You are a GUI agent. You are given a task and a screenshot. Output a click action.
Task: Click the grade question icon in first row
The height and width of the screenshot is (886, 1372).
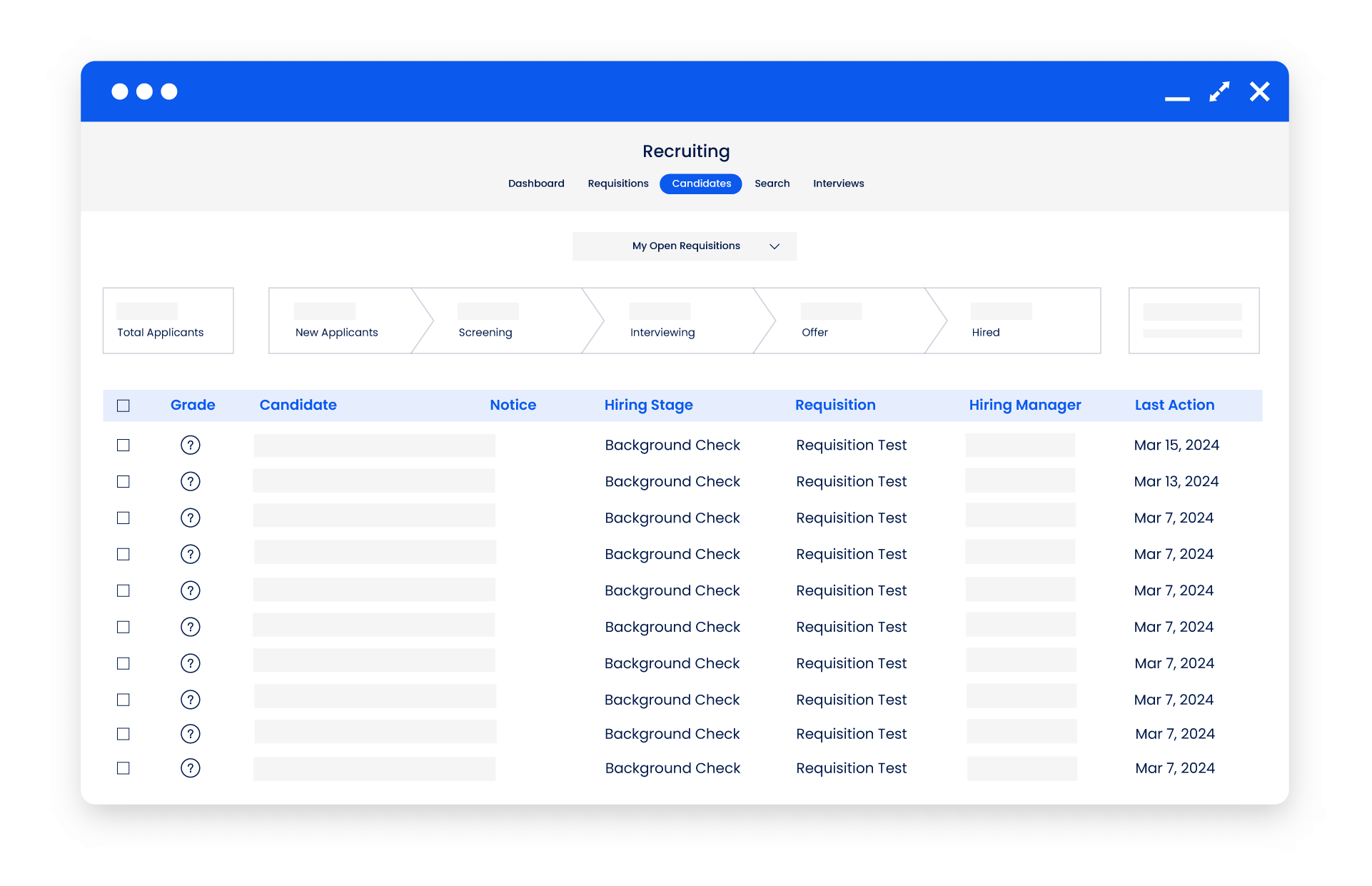[x=190, y=445]
